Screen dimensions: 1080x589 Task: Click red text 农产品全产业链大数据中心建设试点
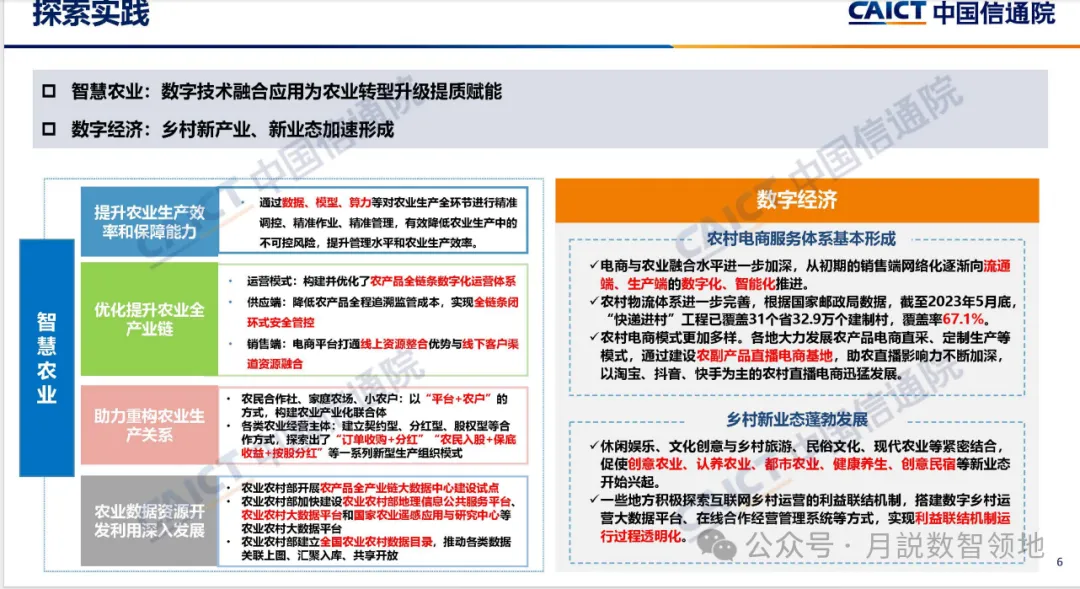click(x=409, y=488)
